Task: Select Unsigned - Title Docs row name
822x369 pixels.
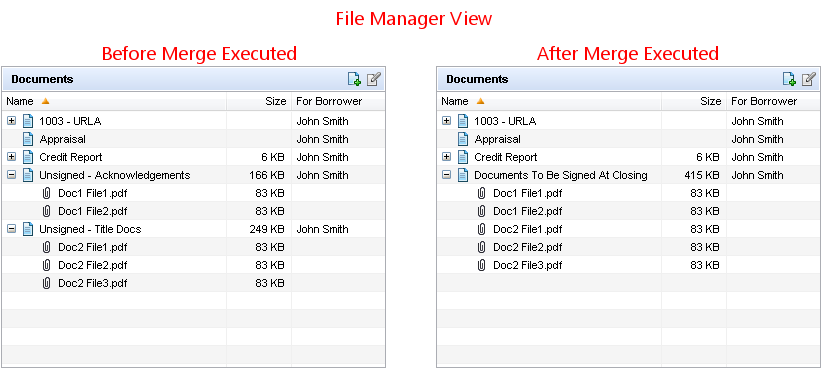Action: 90,229
